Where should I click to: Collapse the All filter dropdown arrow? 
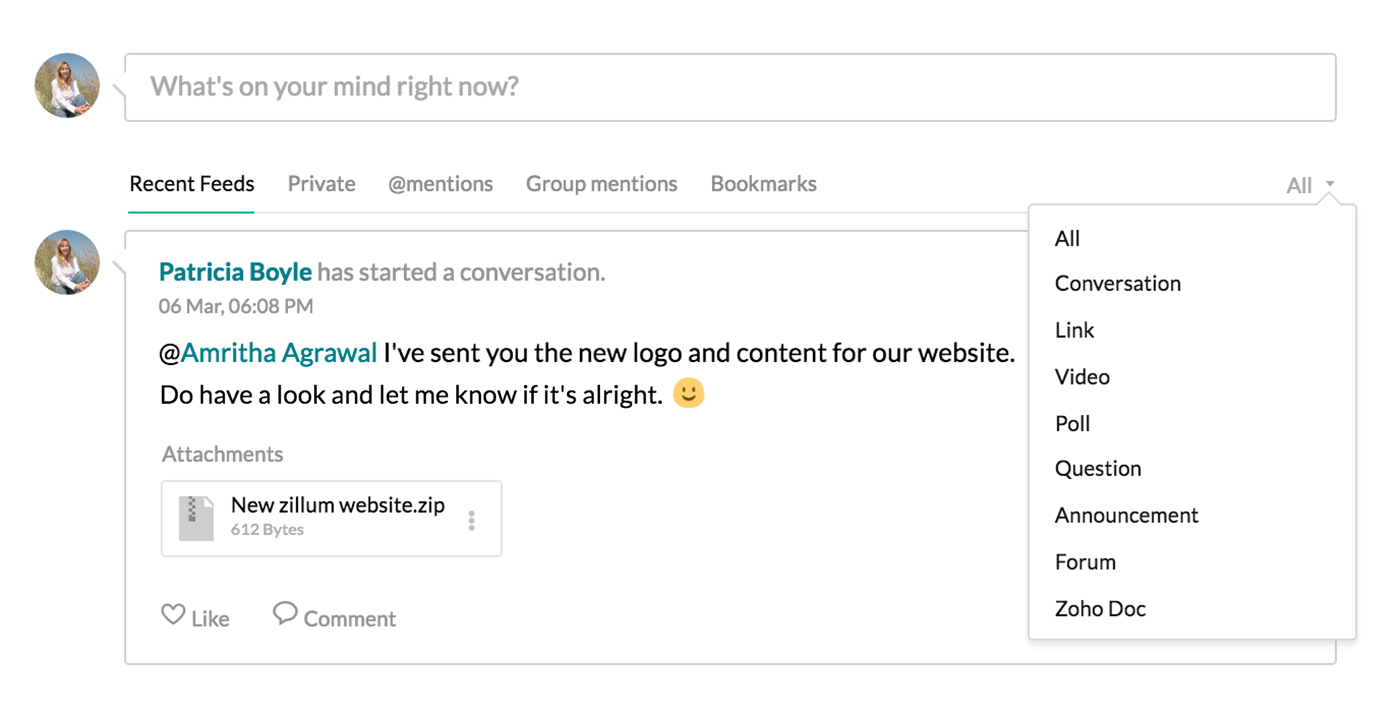tap(1330, 184)
